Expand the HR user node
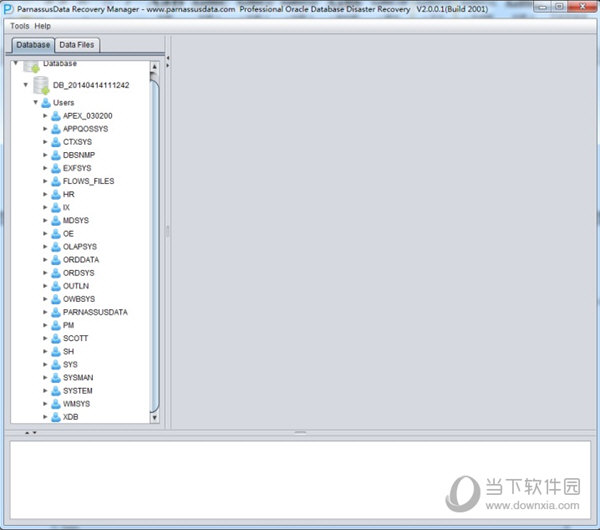600x530 pixels. 45,194
